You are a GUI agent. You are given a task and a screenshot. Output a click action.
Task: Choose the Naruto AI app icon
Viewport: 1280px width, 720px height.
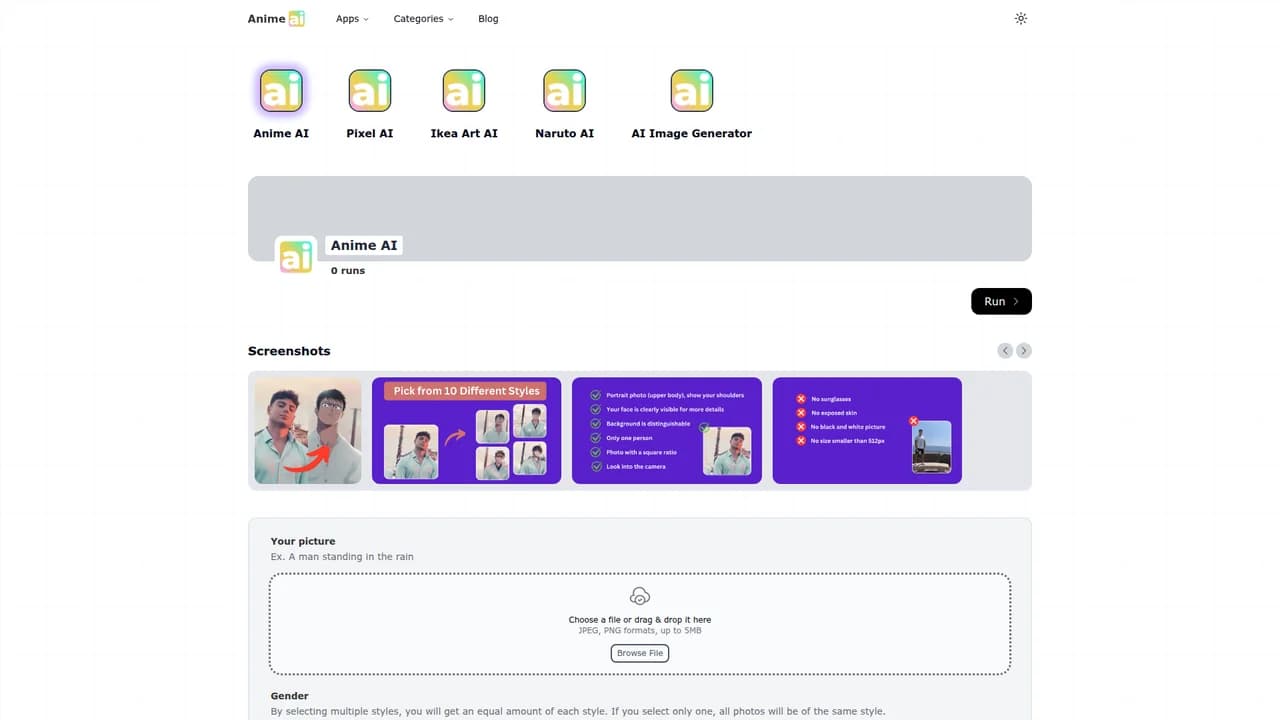coord(564,91)
